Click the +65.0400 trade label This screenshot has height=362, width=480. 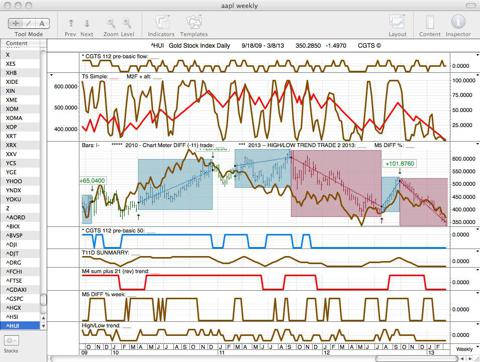[x=93, y=181]
